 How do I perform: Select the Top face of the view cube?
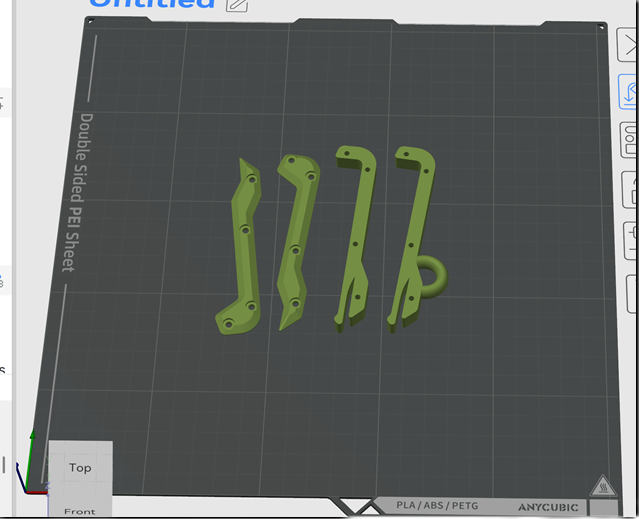[80, 468]
